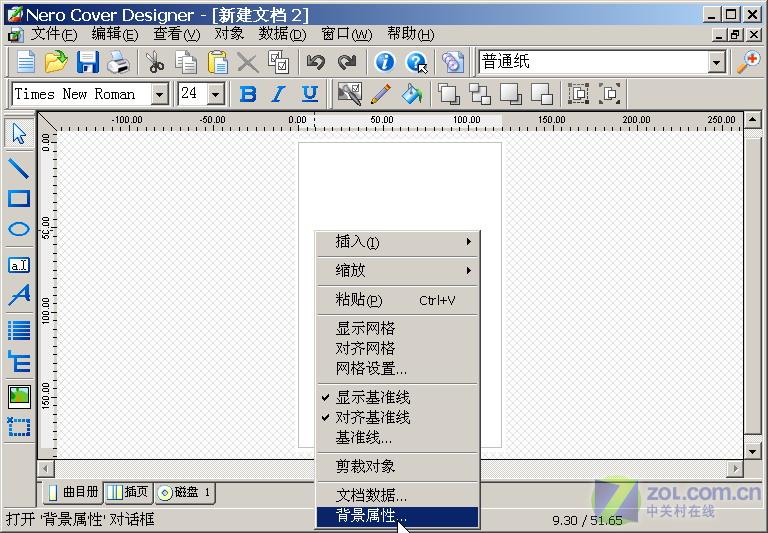Image resolution: width=768 pixels, height=533 pixels.
Task: Click the Print icon
Action: [118, 62]
